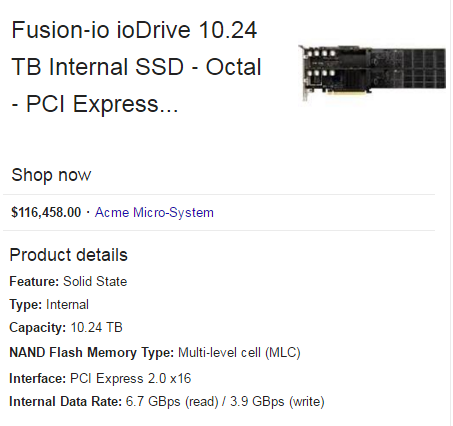
Task: Click the NAND Flash Memory Type label
Action: (92, 352)
